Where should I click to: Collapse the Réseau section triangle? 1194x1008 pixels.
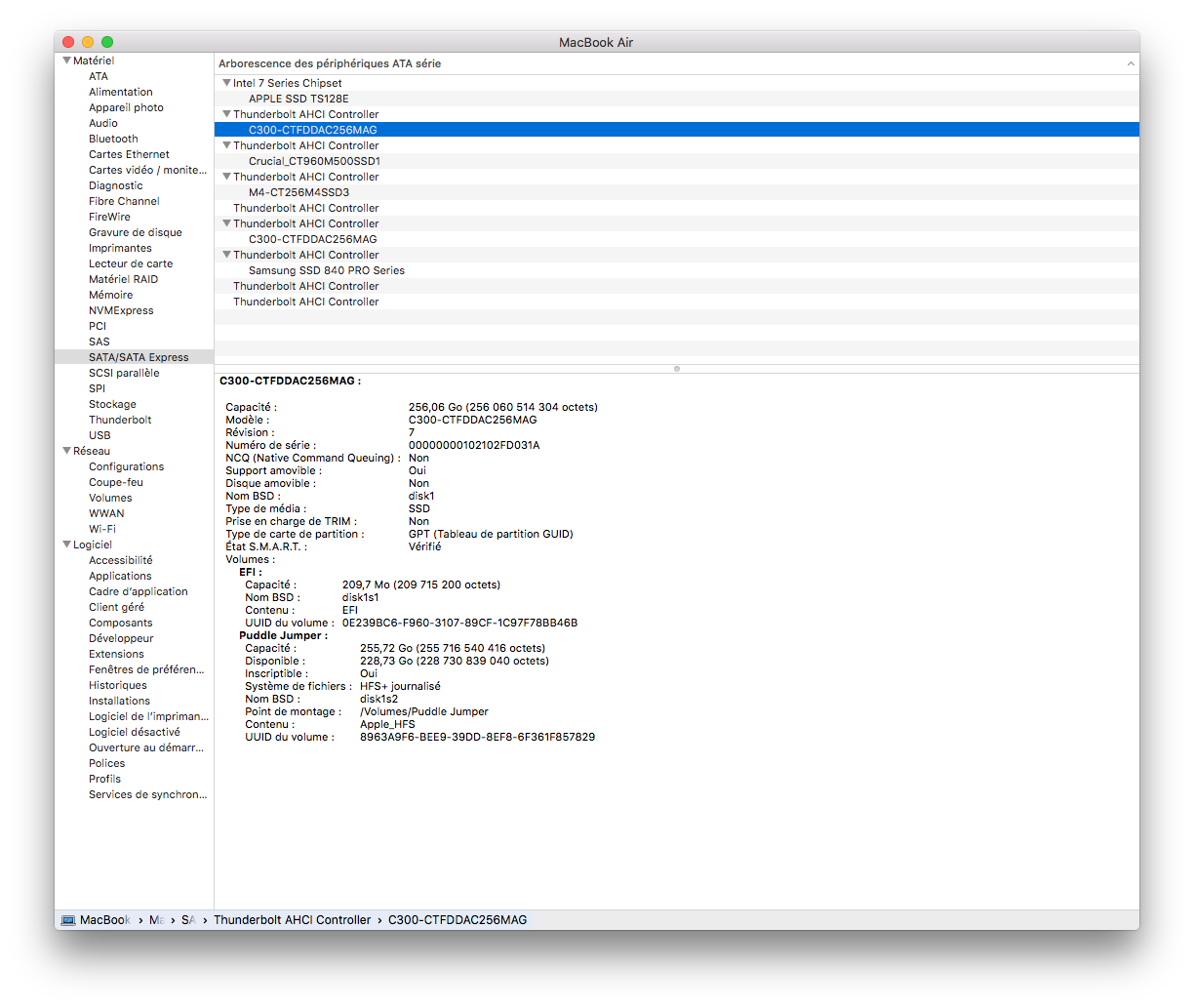pos(67,451)
